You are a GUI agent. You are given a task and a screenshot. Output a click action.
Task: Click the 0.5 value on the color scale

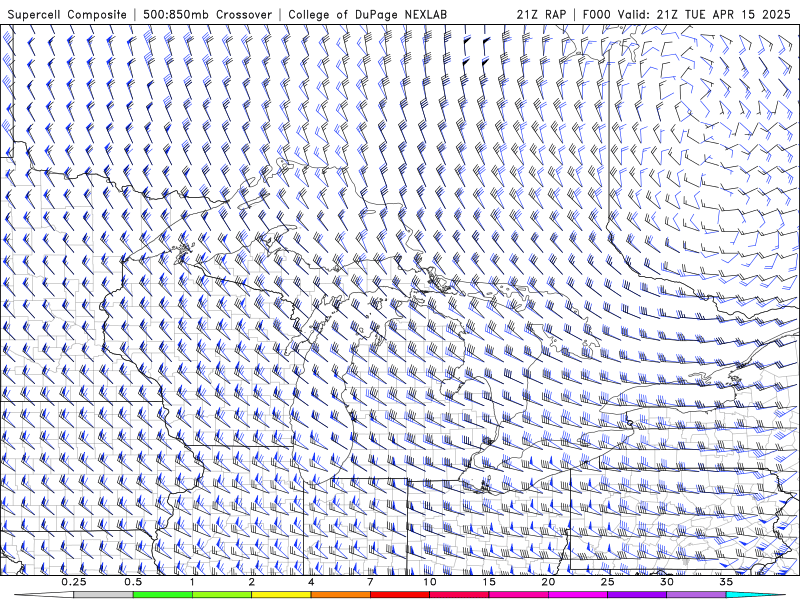pos(133,582)
